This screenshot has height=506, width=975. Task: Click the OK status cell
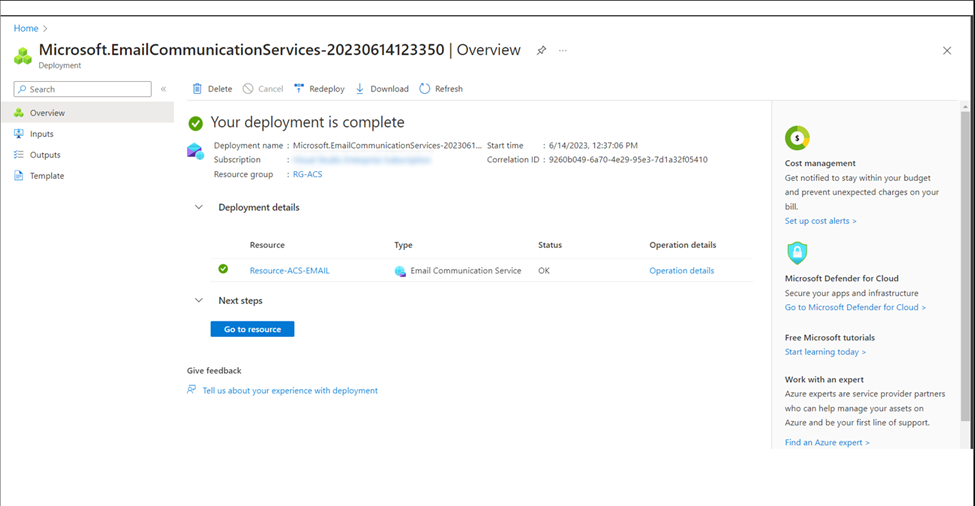543,270
